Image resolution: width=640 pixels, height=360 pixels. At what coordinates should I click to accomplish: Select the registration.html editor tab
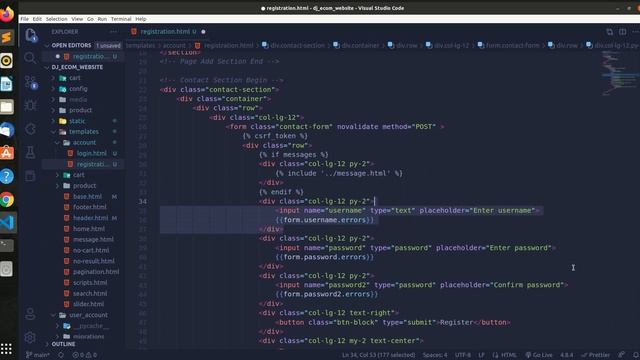tap(168, 31)
